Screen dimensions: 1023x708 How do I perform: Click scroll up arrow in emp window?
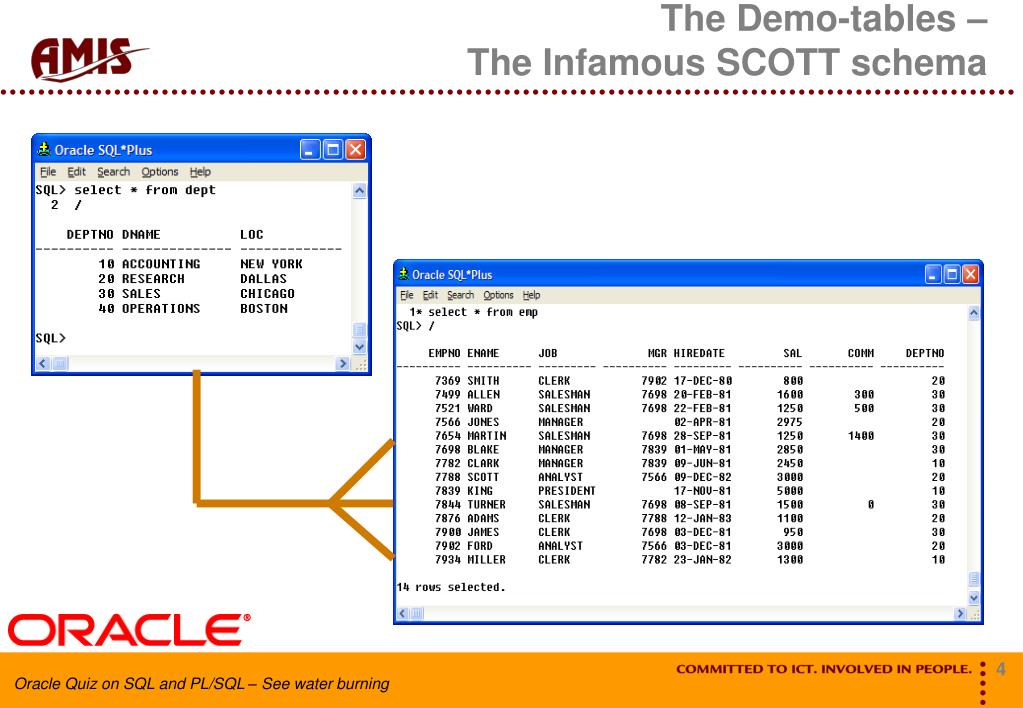point(973,313)
